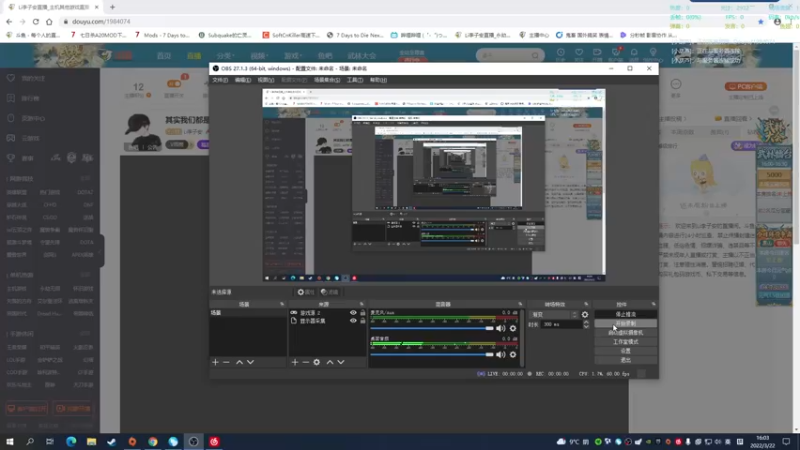The height and width of the screenshot is (450, 800).
Task: Move the selected source down
Action: coord(341,362)
